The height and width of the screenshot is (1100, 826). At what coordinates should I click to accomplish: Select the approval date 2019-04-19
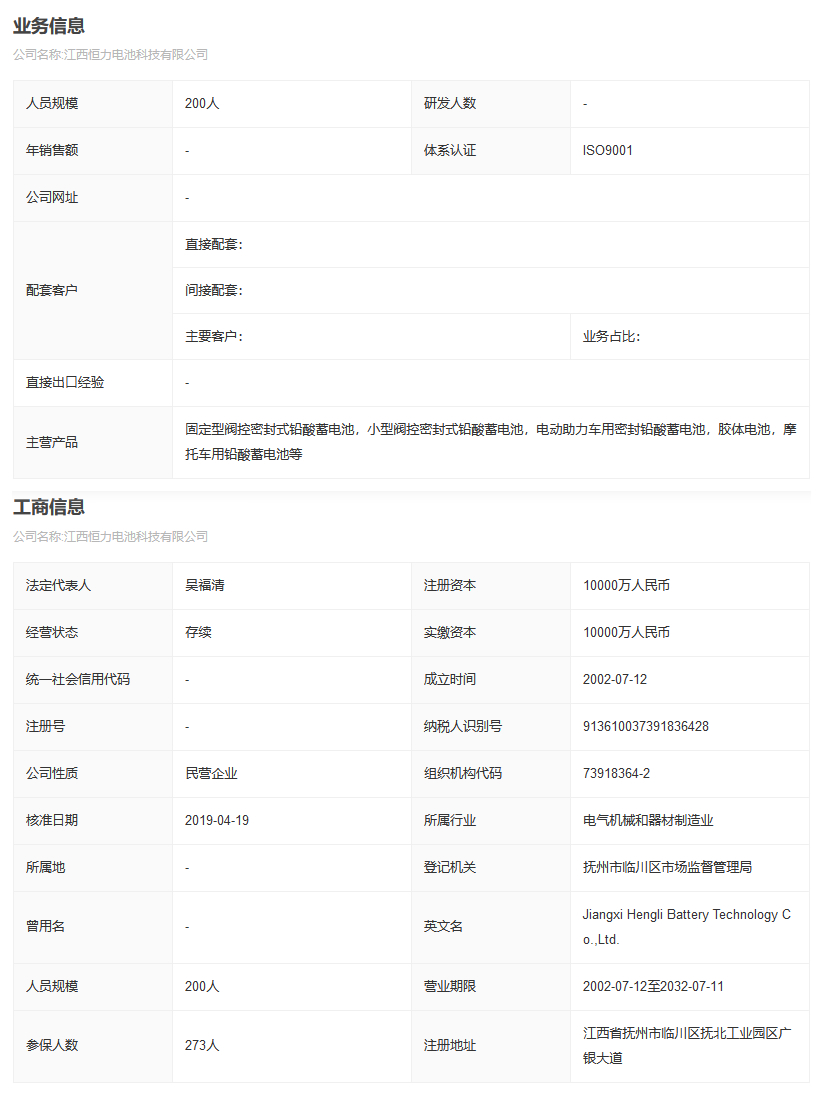217,820
